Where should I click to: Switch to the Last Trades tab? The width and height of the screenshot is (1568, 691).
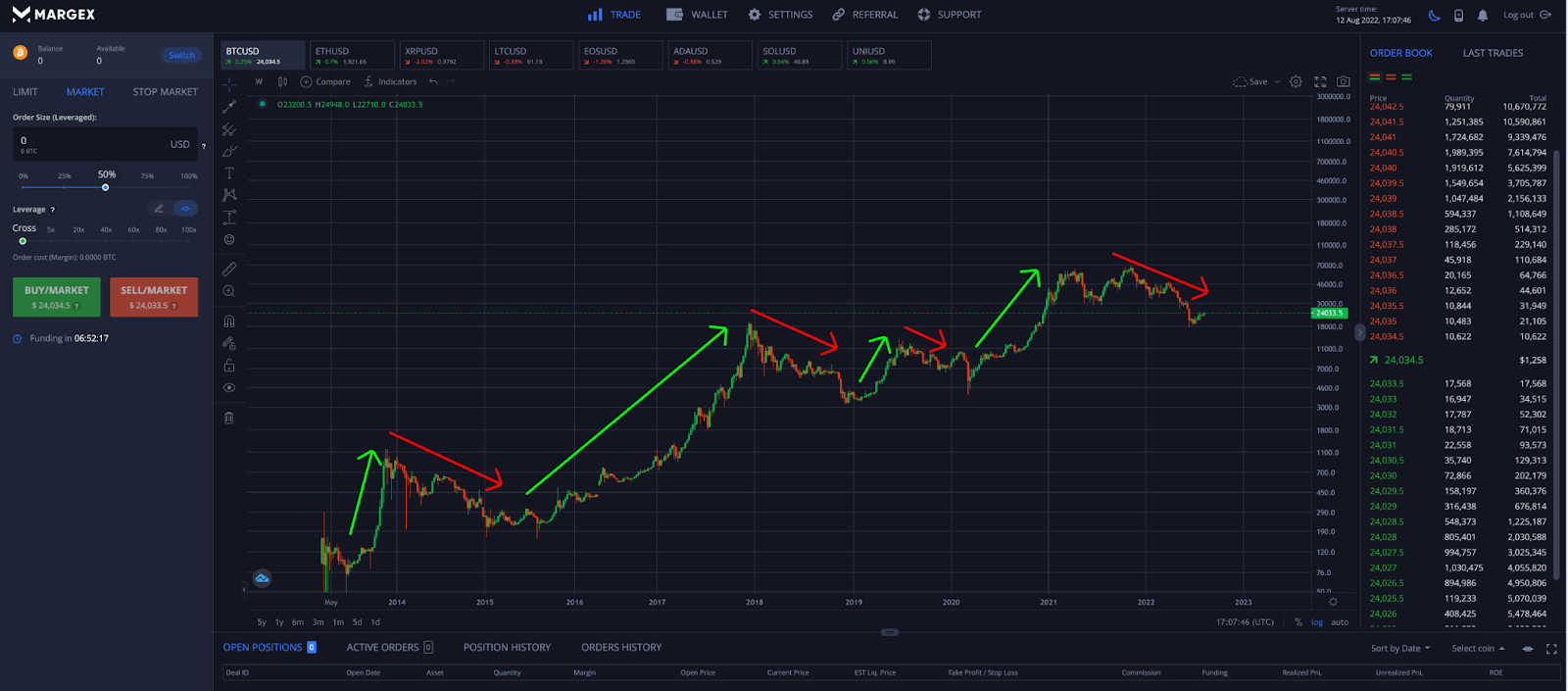(1493, 53)
